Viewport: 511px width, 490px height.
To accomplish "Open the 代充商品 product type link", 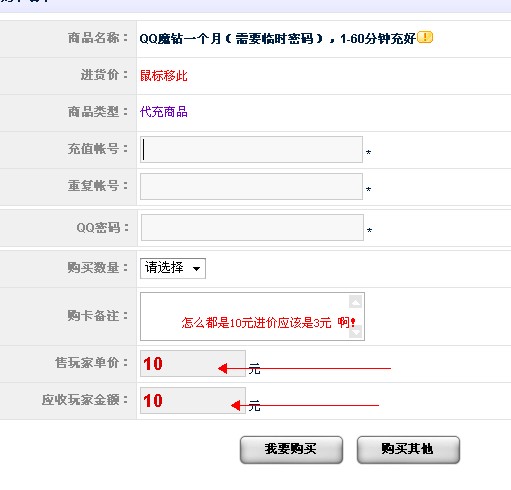I will pyautogui.click(x=163, y=112).
